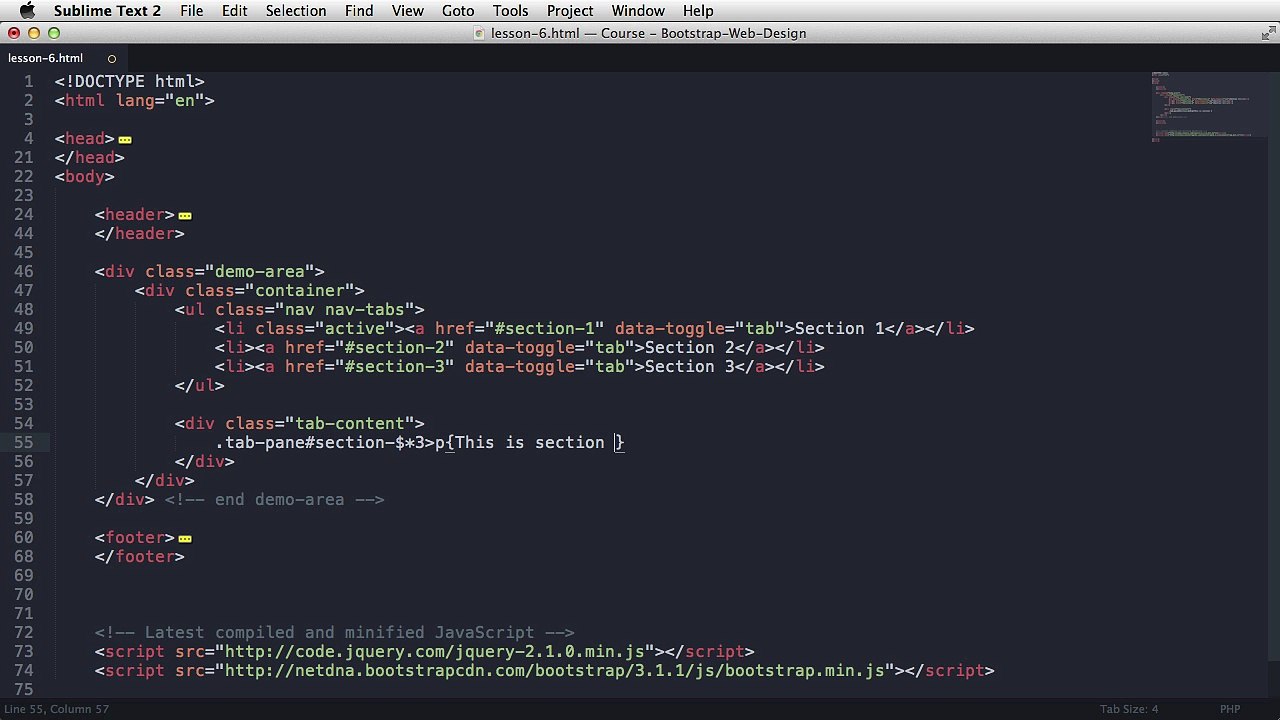The height and width of the screenshot is (720, 1280).
Task: Click the "Section 3" link text
Action: (x=690, y=367)
